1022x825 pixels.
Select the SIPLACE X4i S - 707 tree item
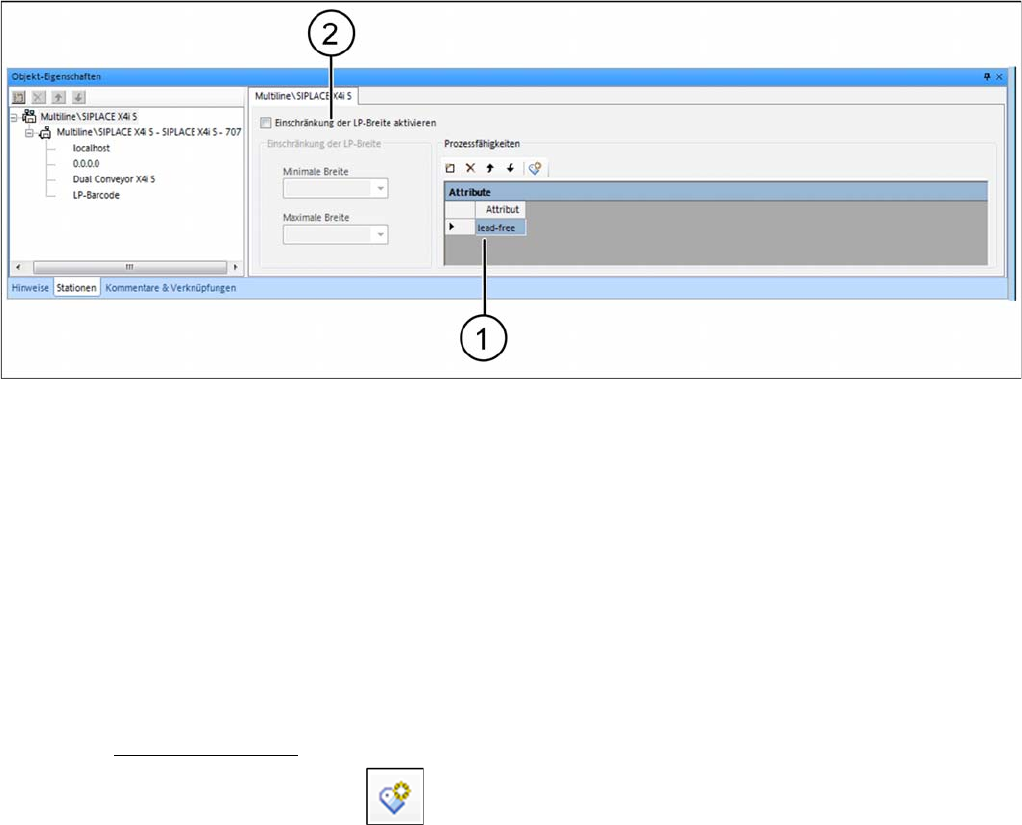[149, 132]
